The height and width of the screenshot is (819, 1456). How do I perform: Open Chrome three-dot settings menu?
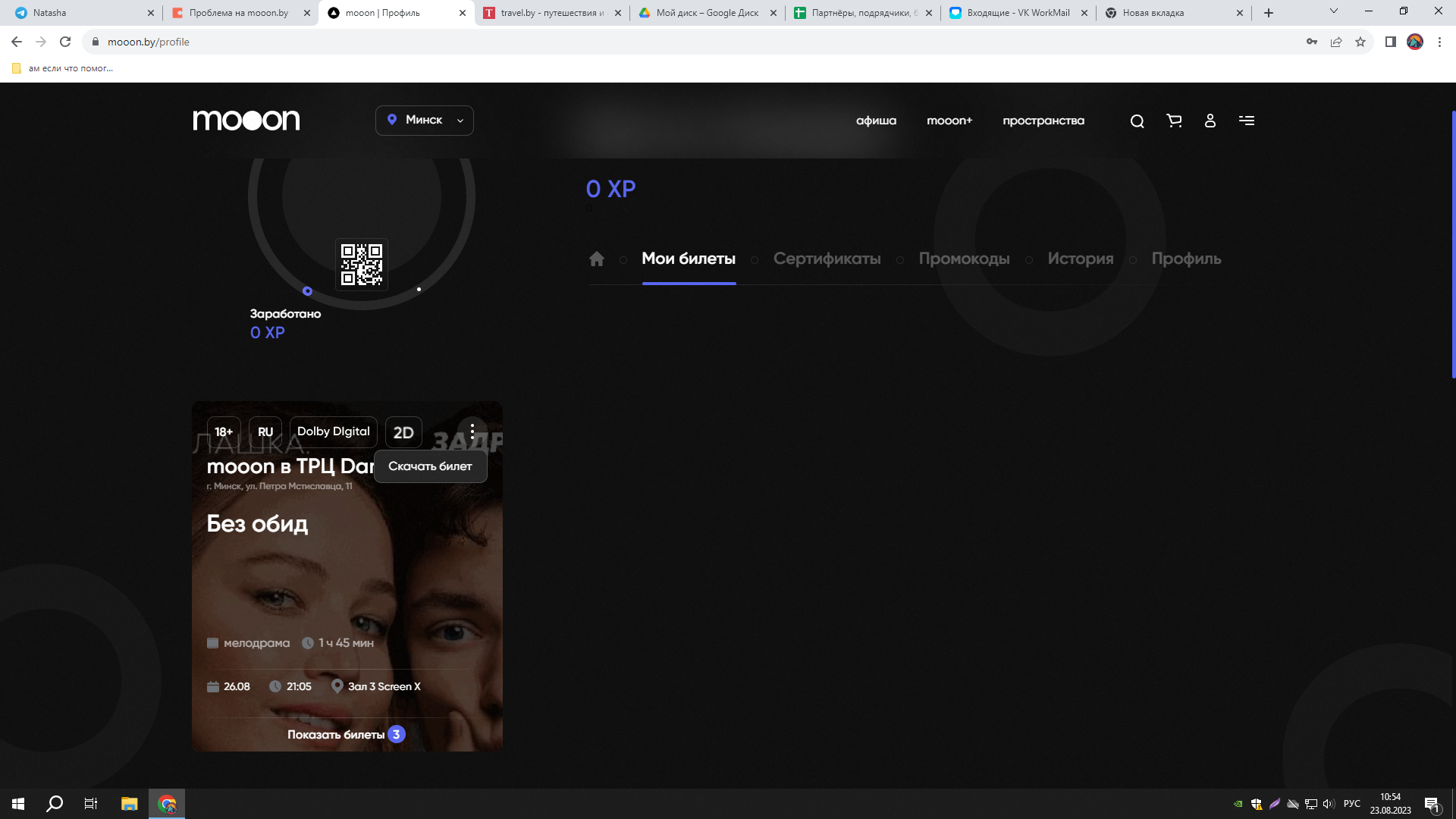pyautogui.click(x=1439, y=42)
